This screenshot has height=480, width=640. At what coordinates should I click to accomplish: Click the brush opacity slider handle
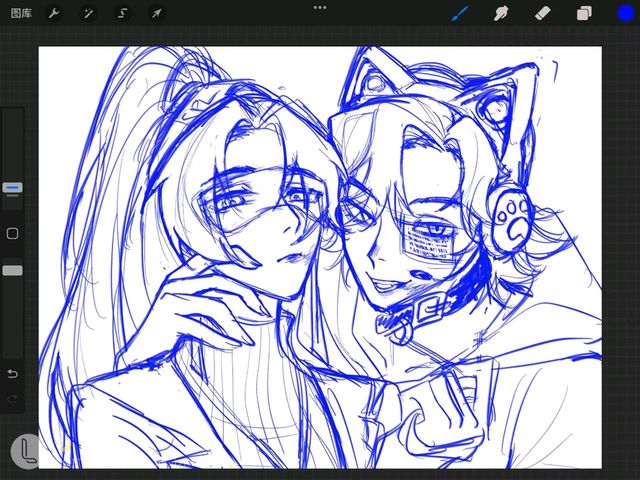tap(13, 270)
